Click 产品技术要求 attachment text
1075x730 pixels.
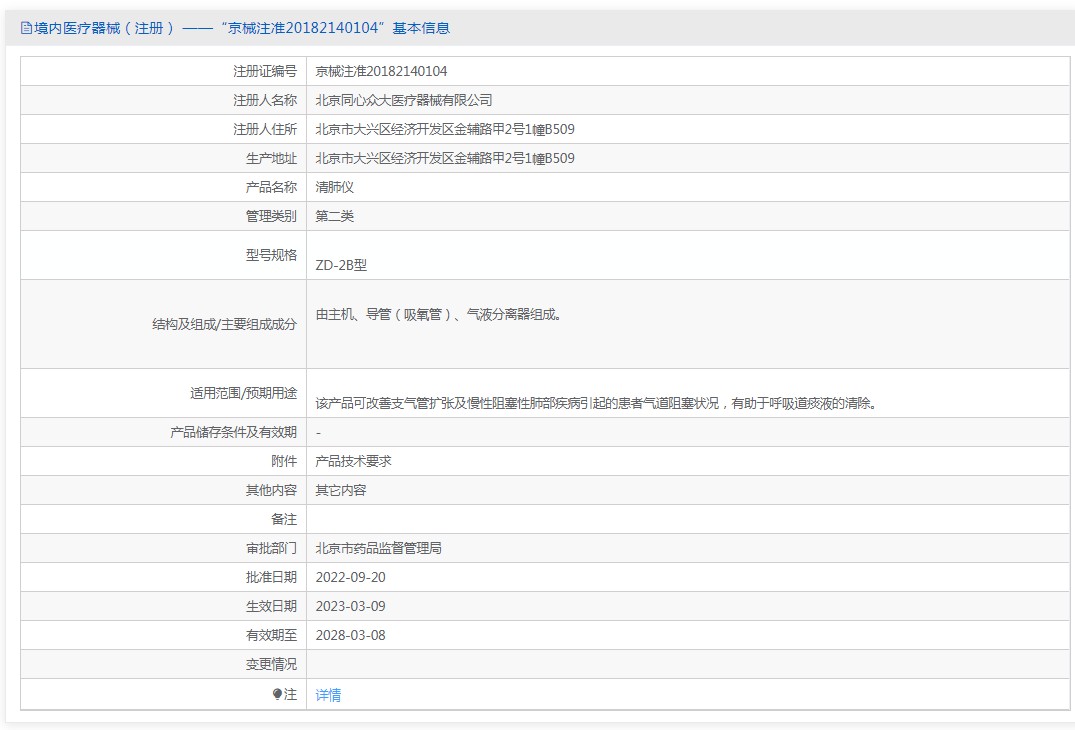point(353,461)
